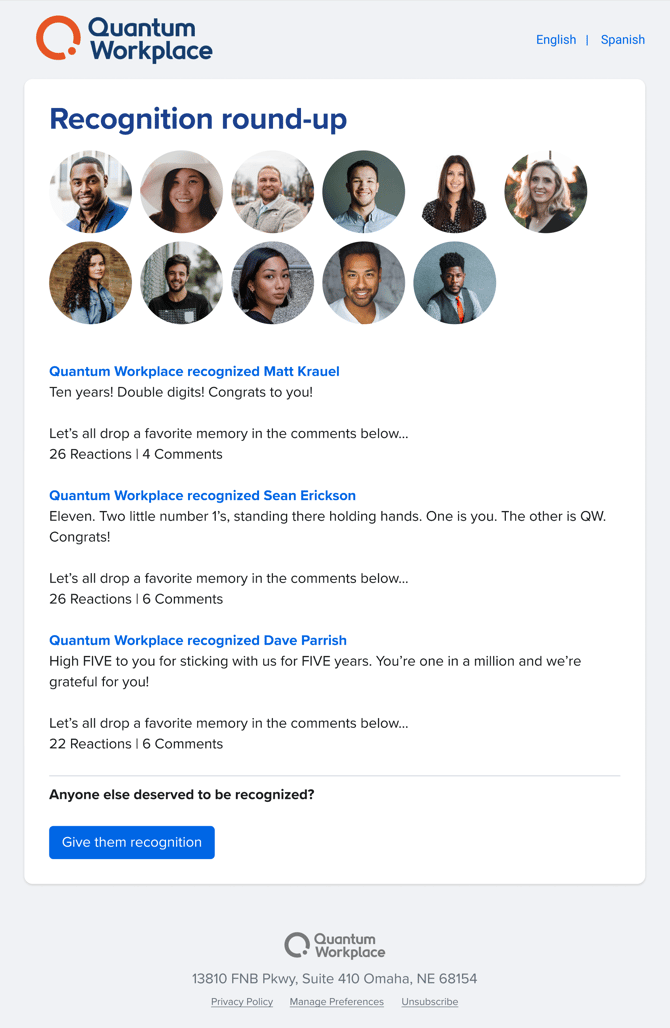Select the avatar of bearded man outdoors

click(x=273, y=191)
